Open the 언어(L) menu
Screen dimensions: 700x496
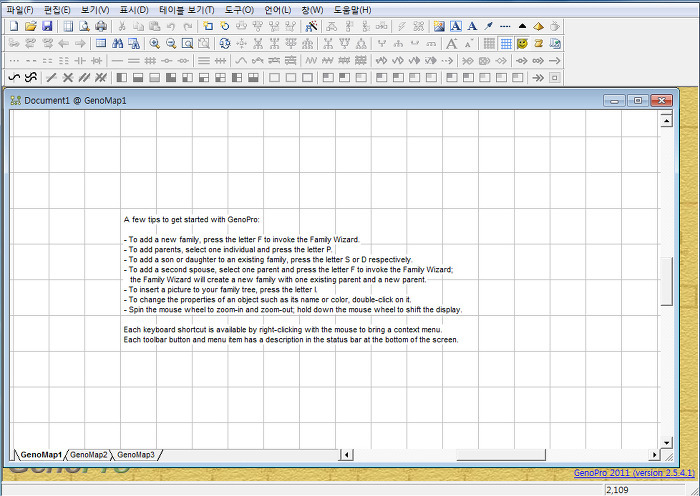tap(277, 10)
